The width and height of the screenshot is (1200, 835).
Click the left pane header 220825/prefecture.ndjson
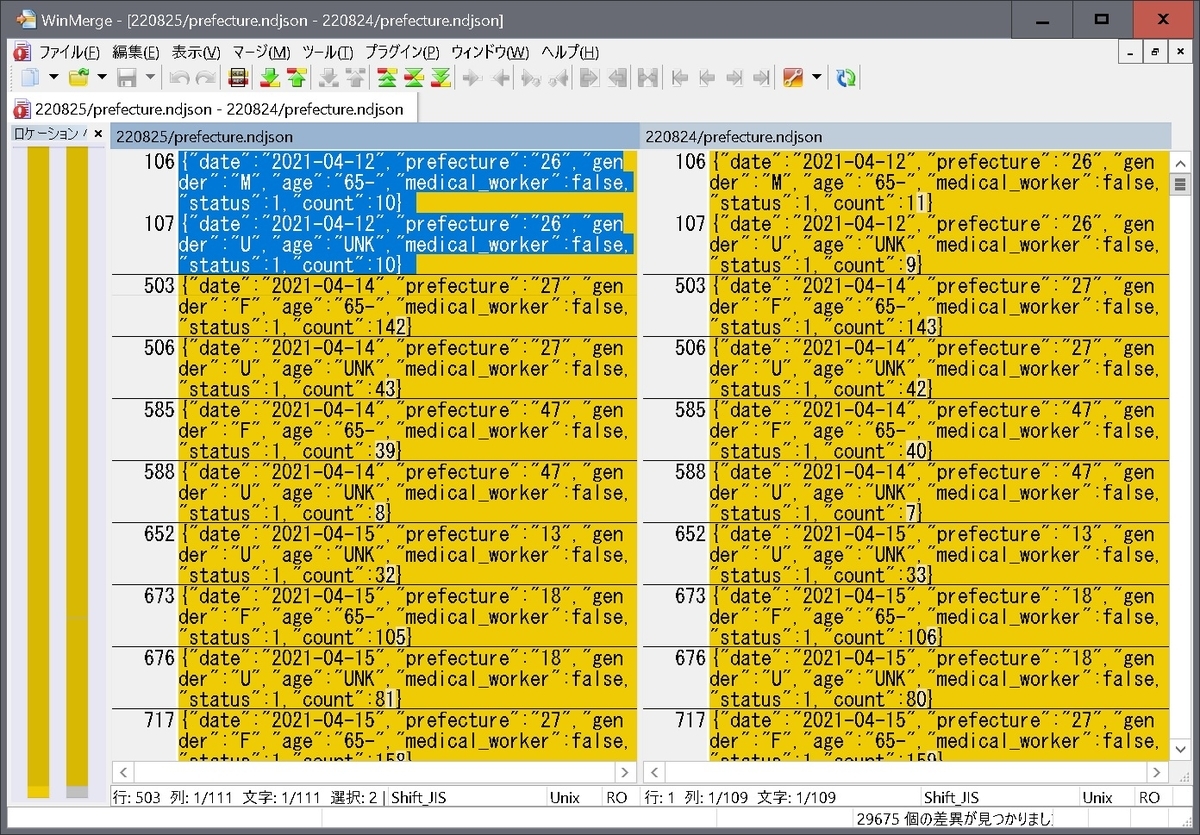(375, 137)
